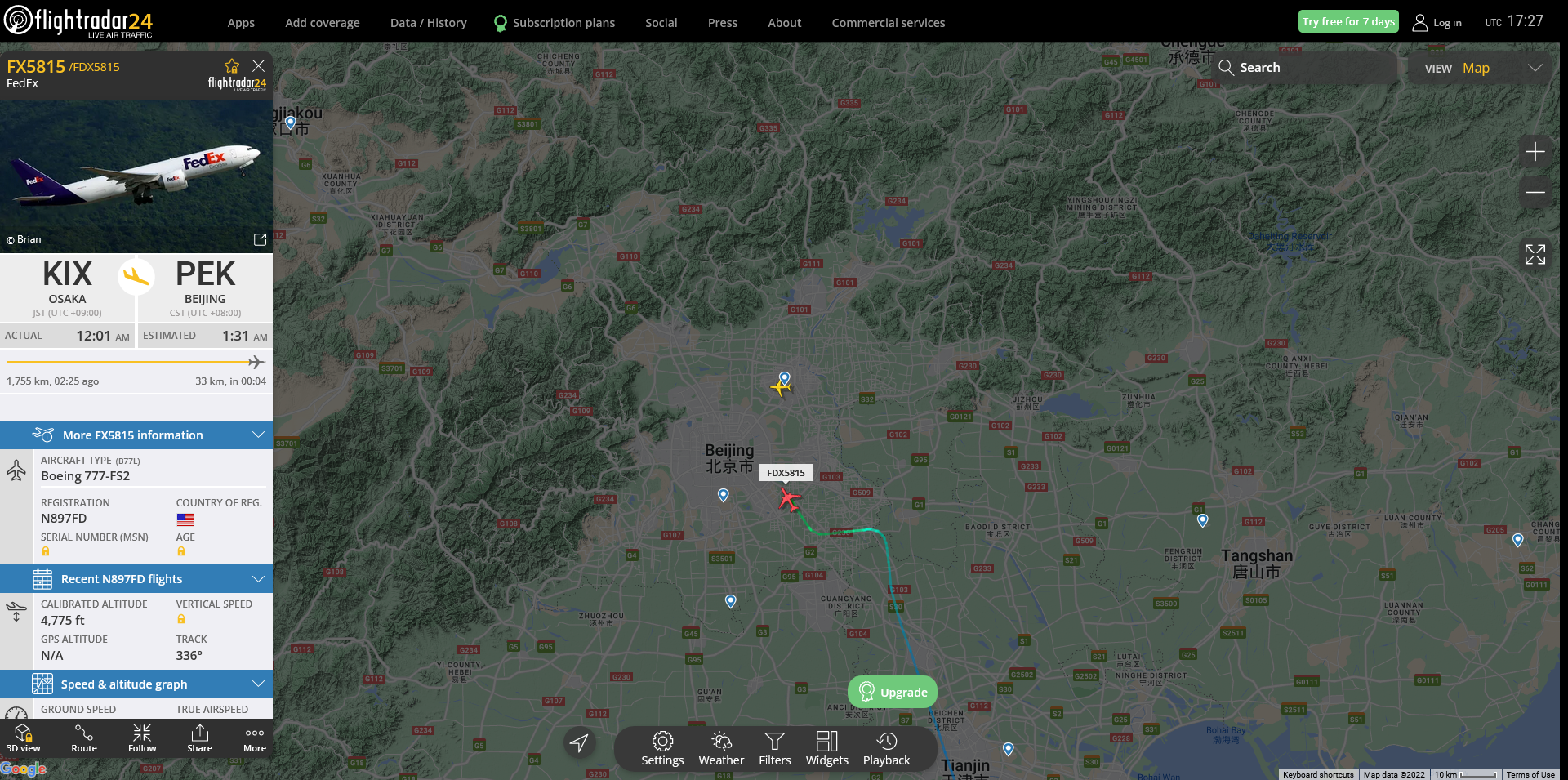Follow the aircraft on map
The image size is (1568, 780).
pyautogui.click(x=142, y=738)
